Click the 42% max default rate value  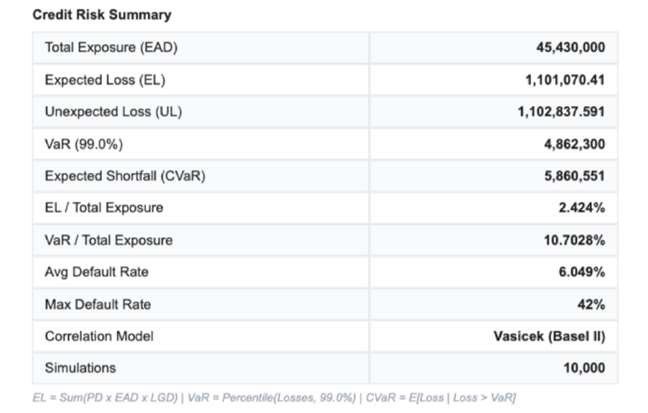coord(592,304)
